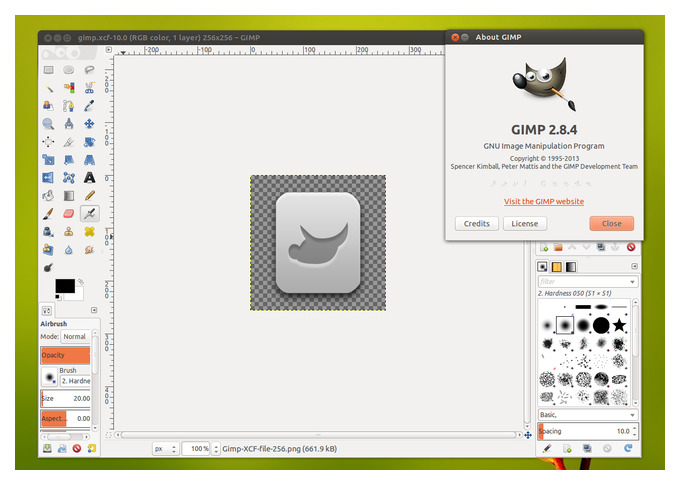Click the Aspect ratio slider
The image size is (680, 485).
click(x=65, y=418)
